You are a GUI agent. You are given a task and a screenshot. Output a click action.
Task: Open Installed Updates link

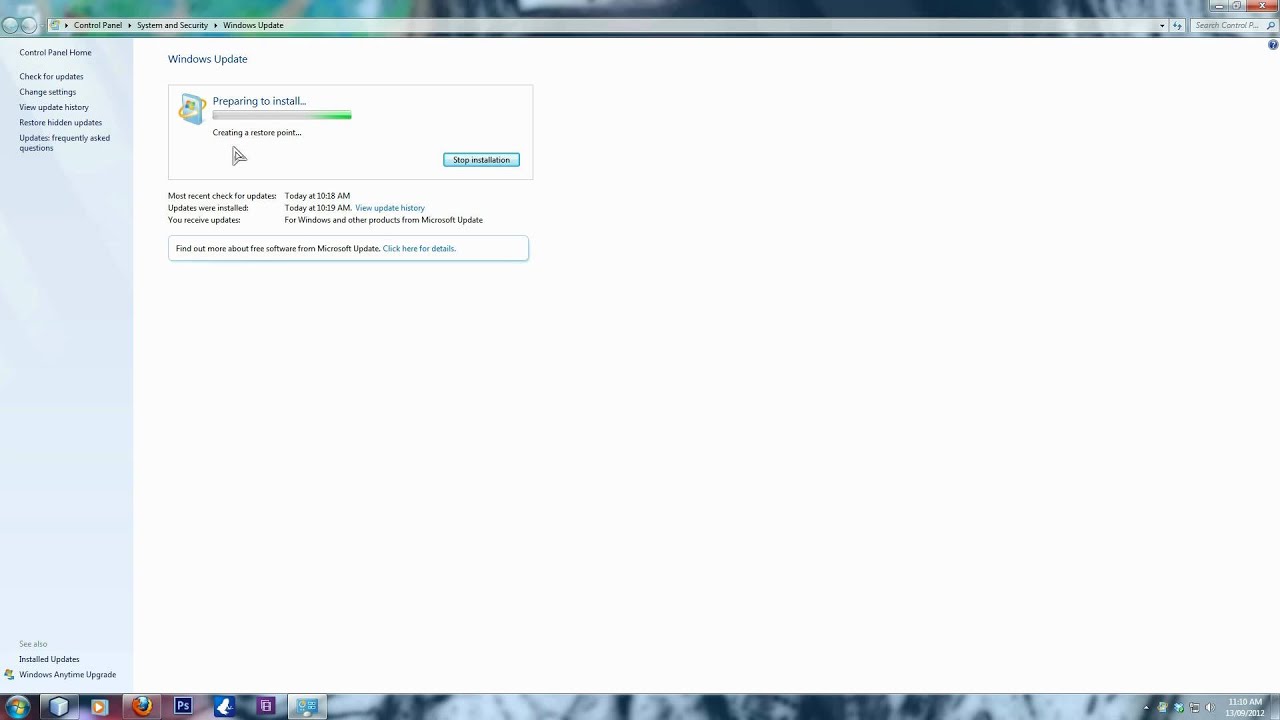coord(49,659)
